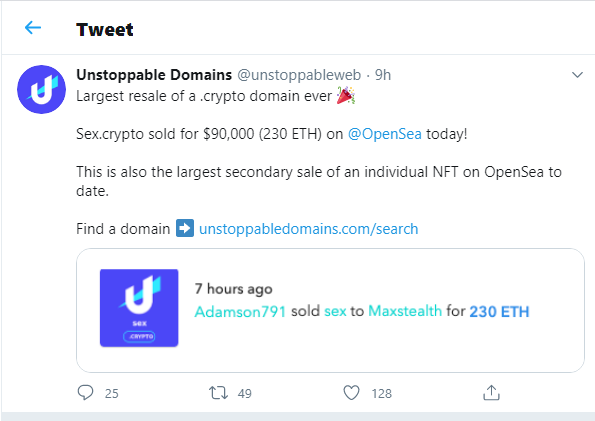The image size is (595, 421).
Task: Share the tweet via upload icon
Action: point(491,393)
